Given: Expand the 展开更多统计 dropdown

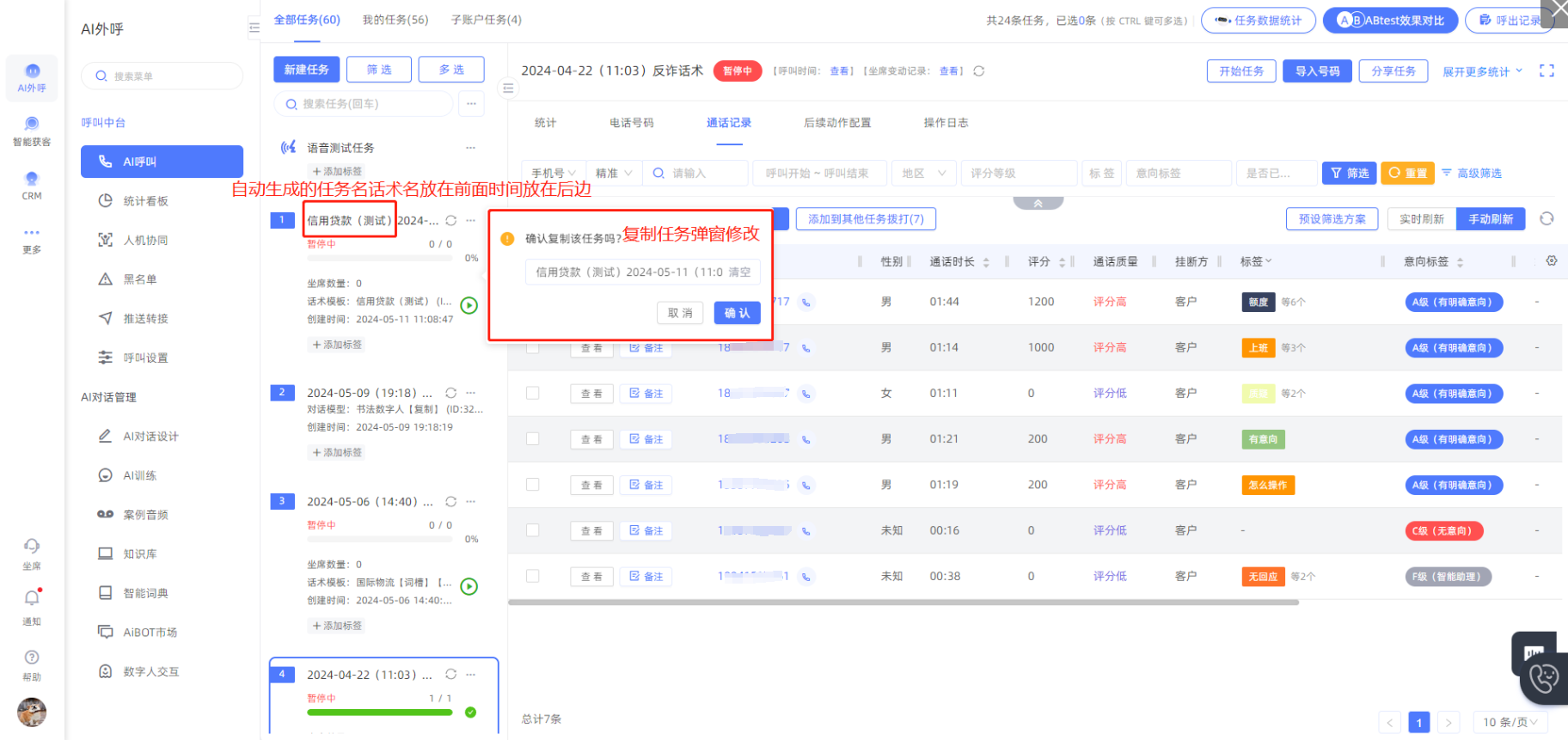Looking at the screenshot, I should pos(1482,71).
